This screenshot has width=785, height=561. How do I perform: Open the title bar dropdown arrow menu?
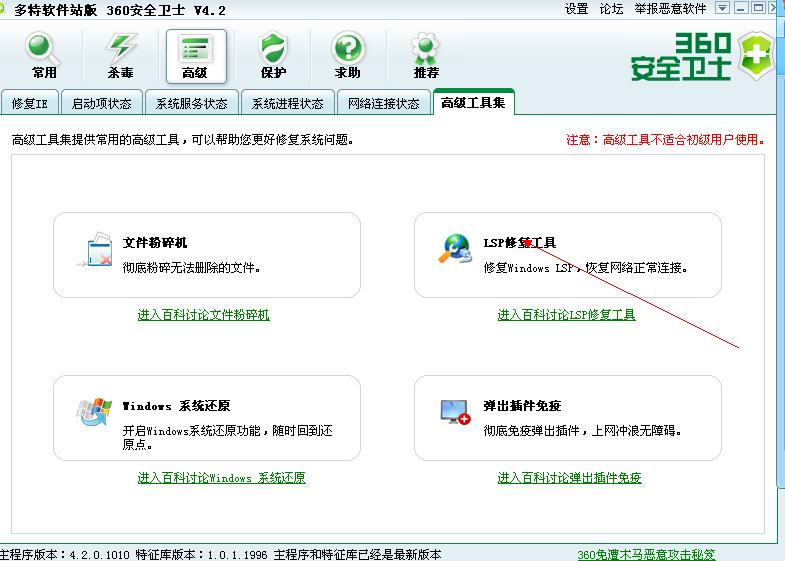(x=722, y=8)
